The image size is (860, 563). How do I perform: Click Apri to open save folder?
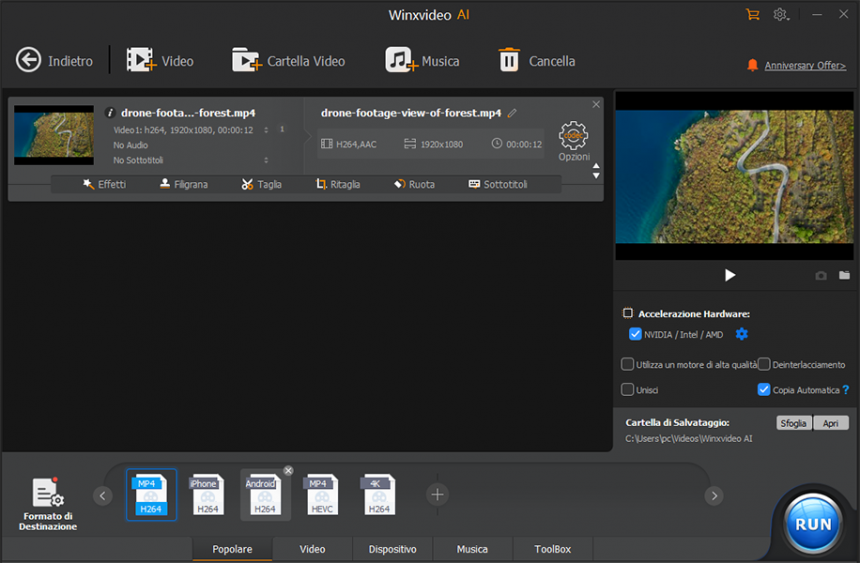pos(830,423)
